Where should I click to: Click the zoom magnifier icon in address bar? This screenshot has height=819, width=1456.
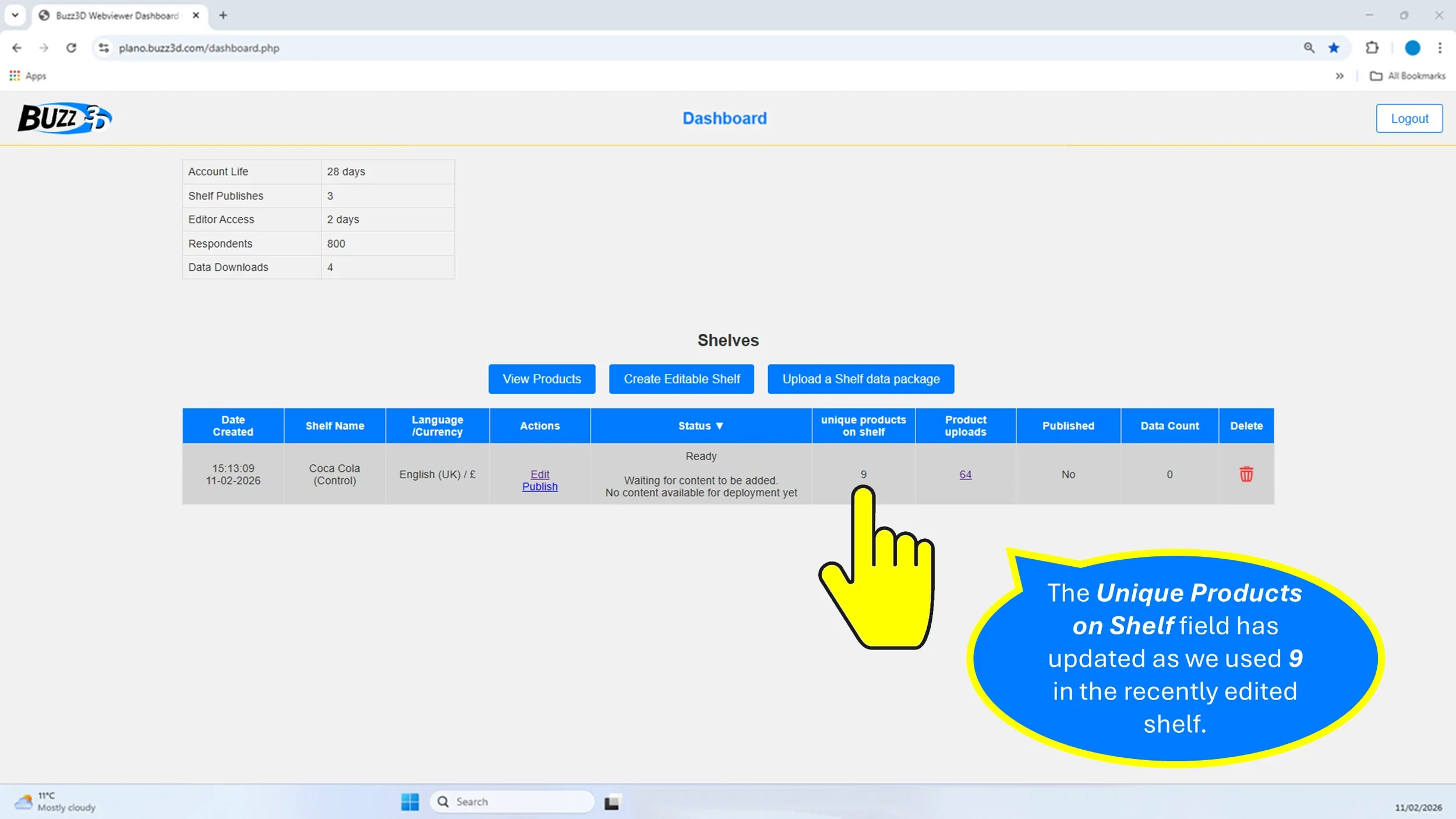(x=1309, y=48)
